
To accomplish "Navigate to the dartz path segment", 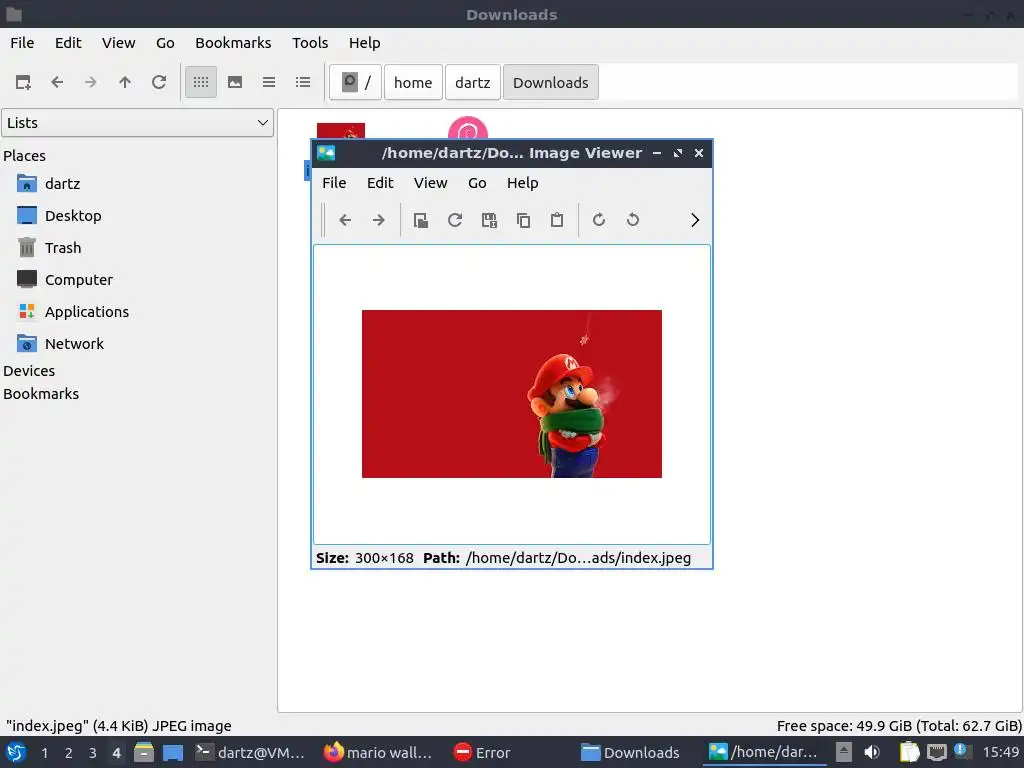I will (473, 82).
